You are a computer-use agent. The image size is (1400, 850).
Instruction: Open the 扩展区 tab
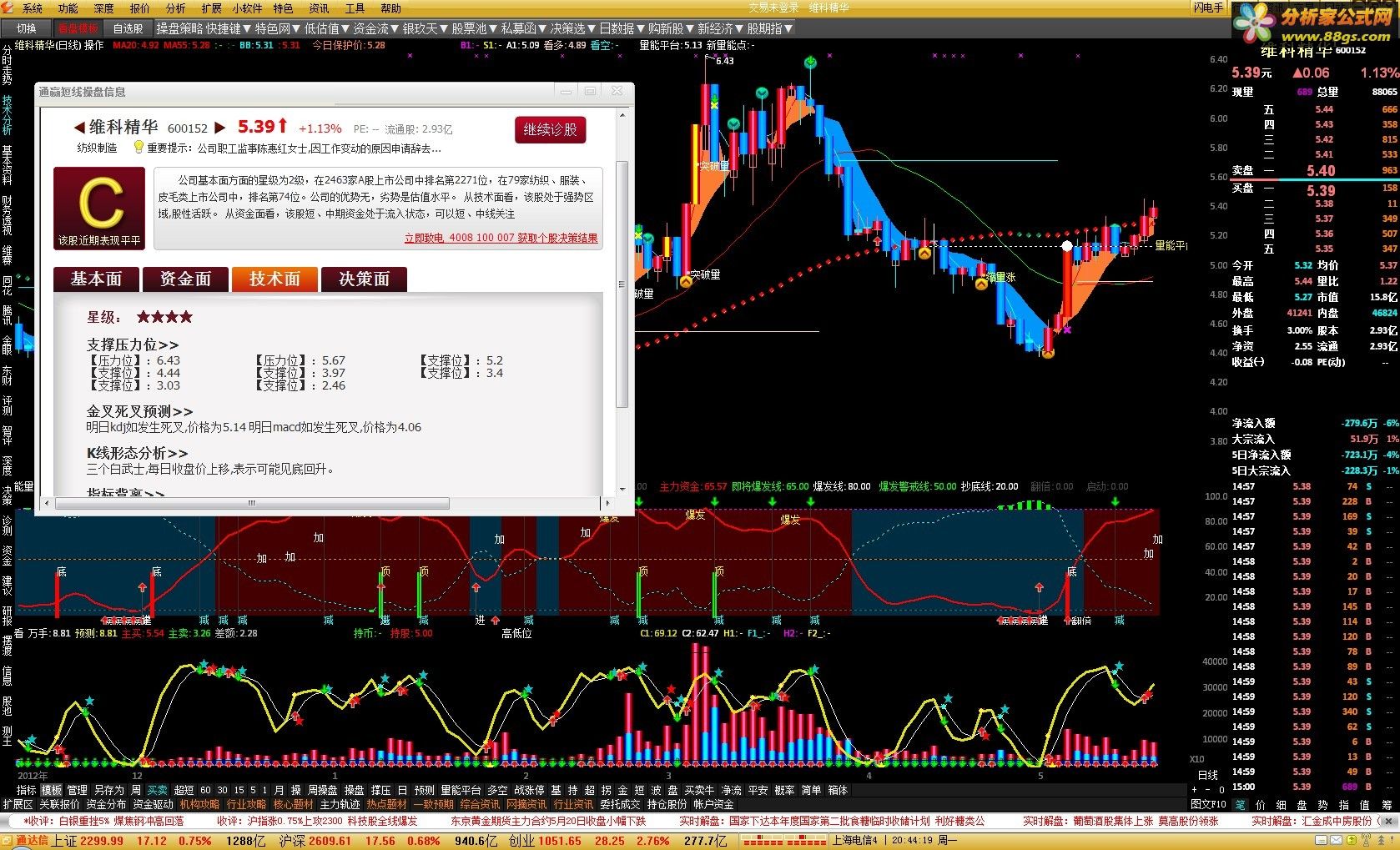[x=18, y=804]
